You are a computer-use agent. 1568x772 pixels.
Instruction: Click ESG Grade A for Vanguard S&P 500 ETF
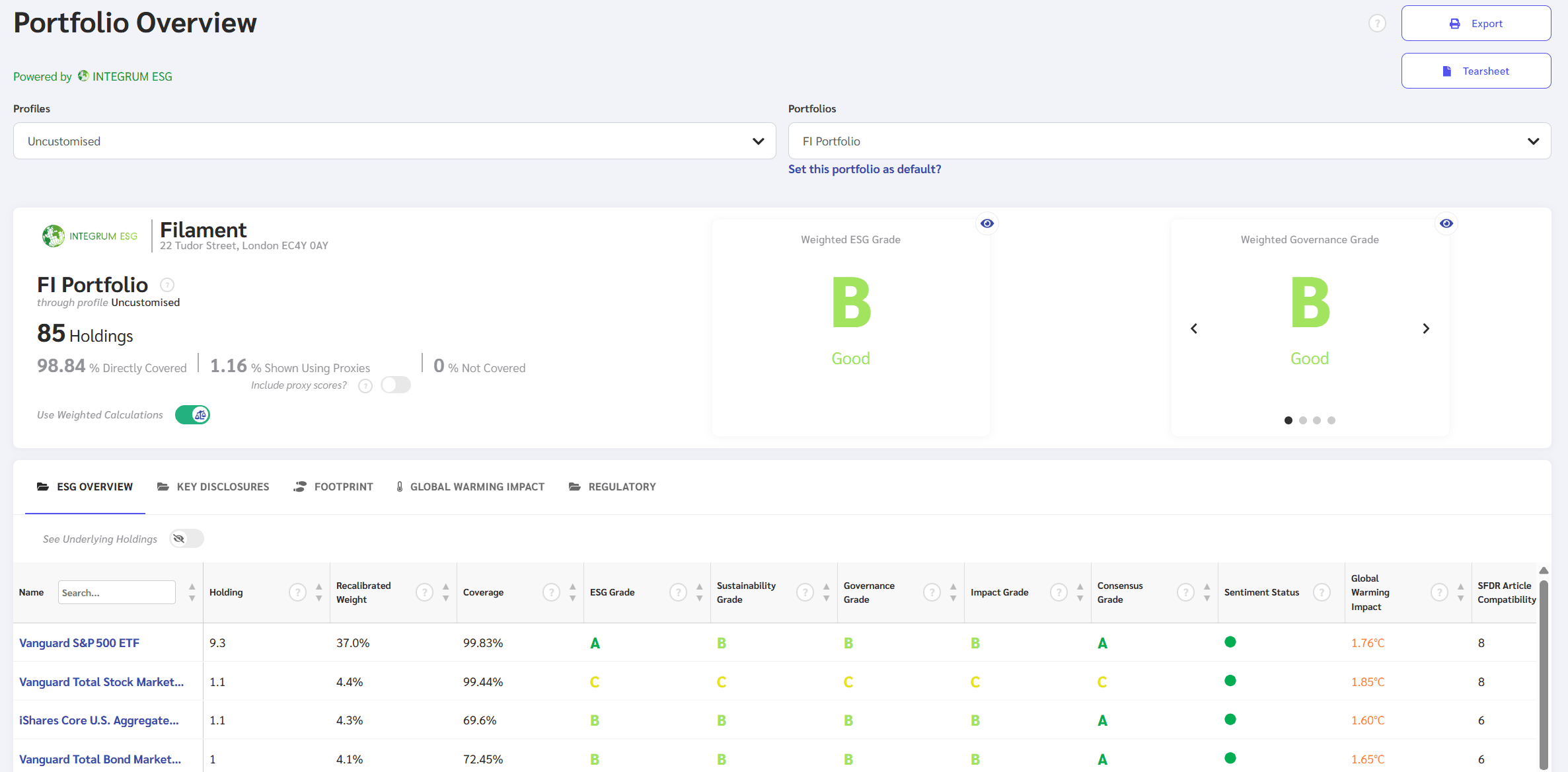pyautogui.click(x=595, y=643)
